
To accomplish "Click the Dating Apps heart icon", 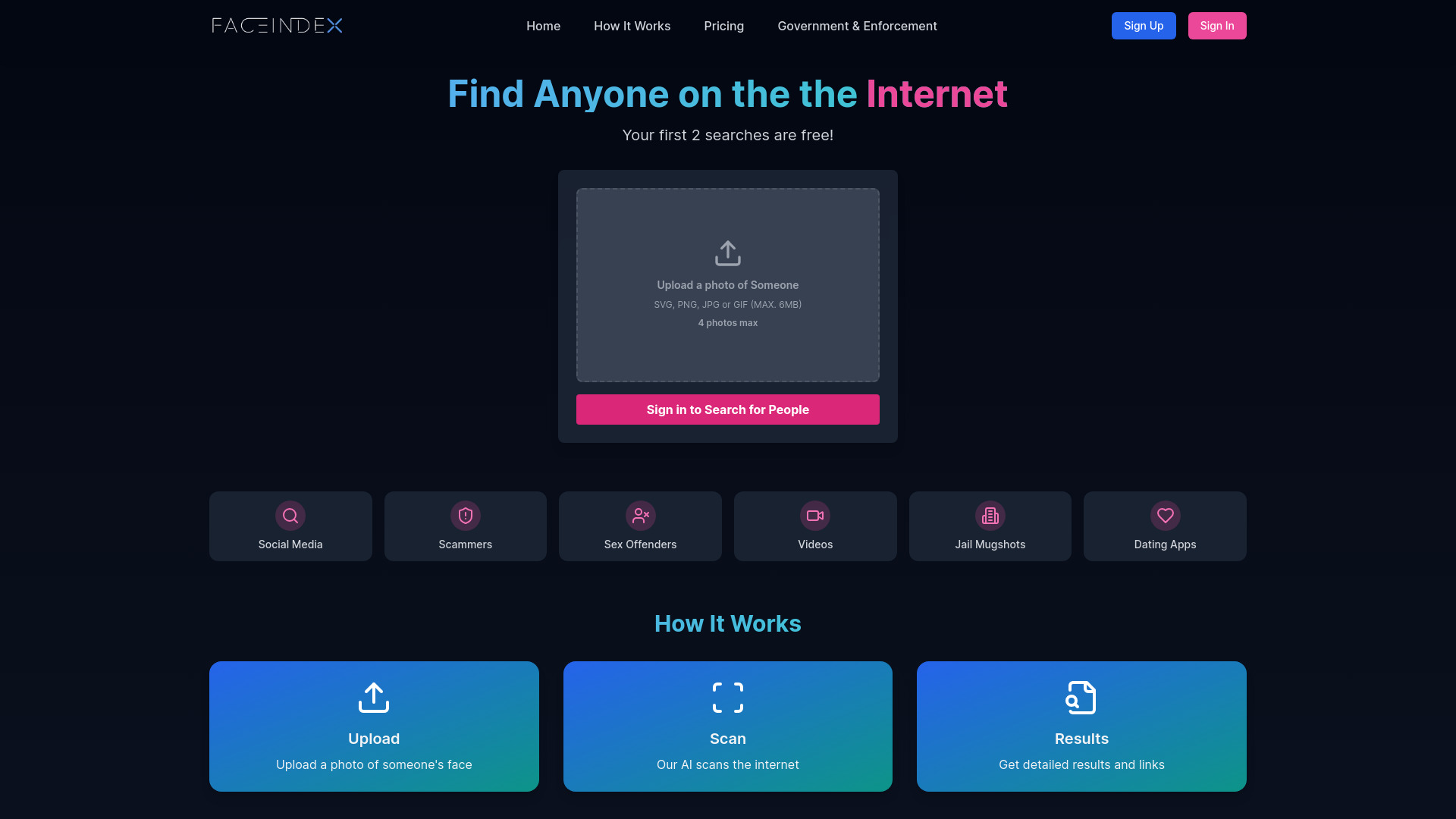I will point(1165,515).
